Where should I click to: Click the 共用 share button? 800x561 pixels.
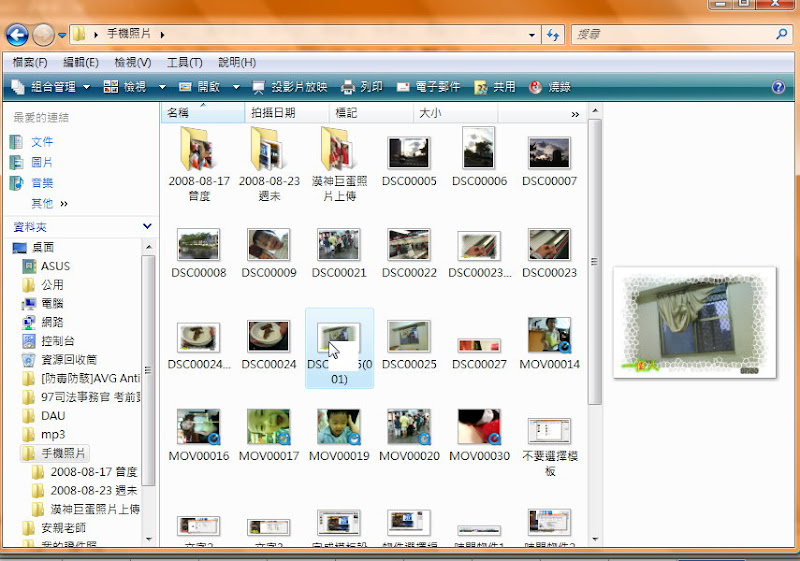495,87
